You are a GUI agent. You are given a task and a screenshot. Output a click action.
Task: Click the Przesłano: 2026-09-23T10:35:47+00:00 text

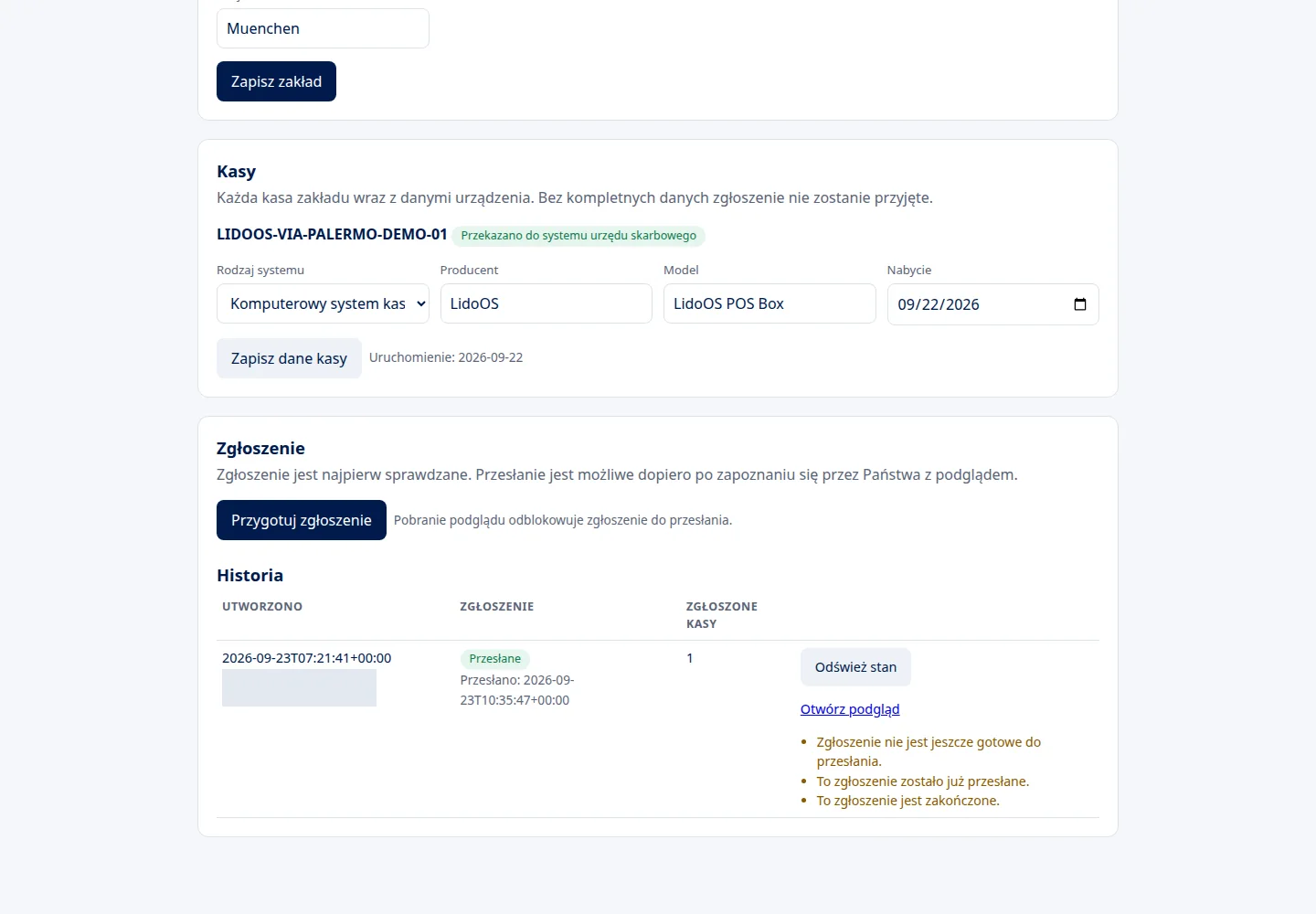517,690
